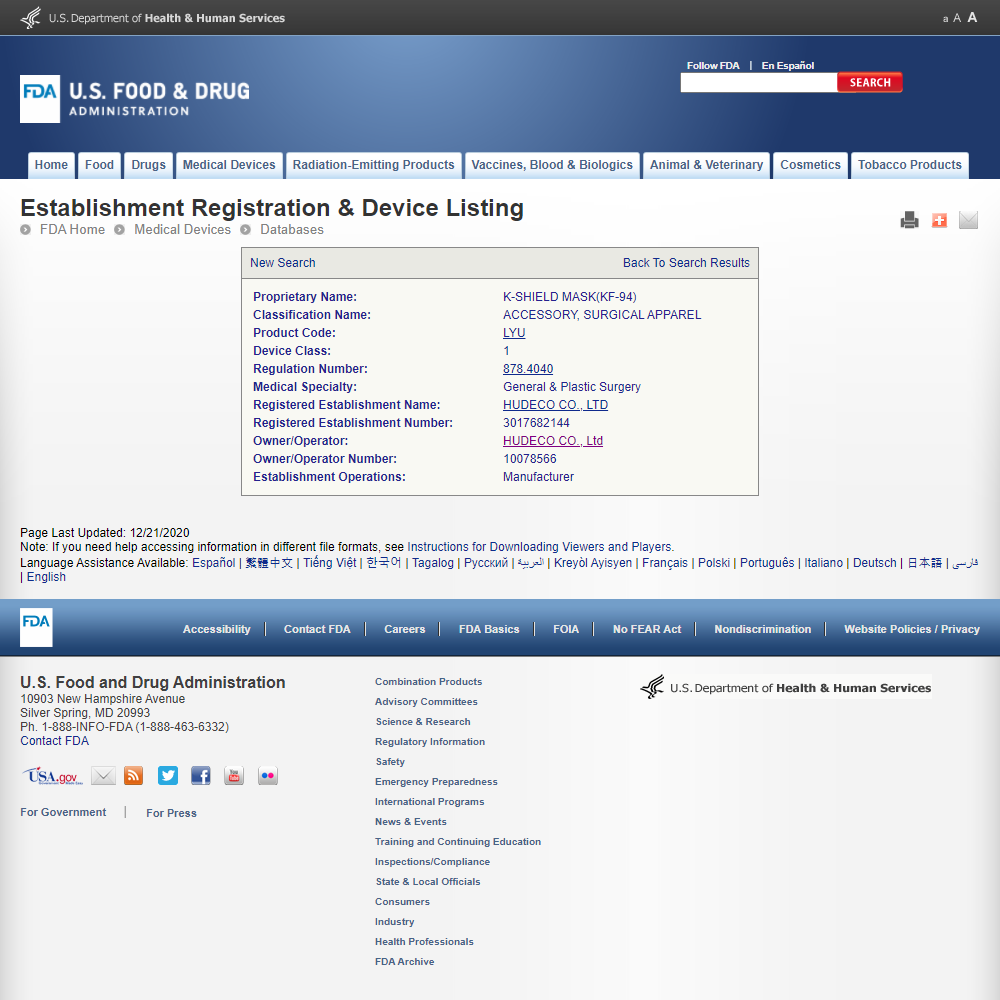This screenshot has height=1000, width=1000.
Task: Open regulation number 878.4040 link
Action: coord(528,369)
